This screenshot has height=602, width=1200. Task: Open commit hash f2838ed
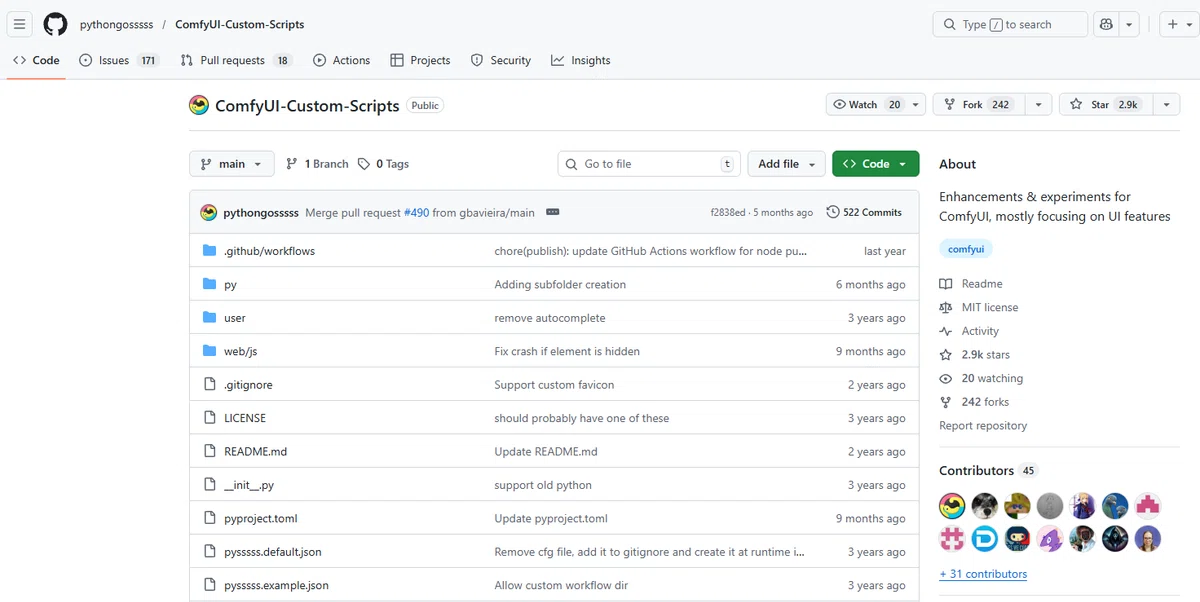(728, 213)
